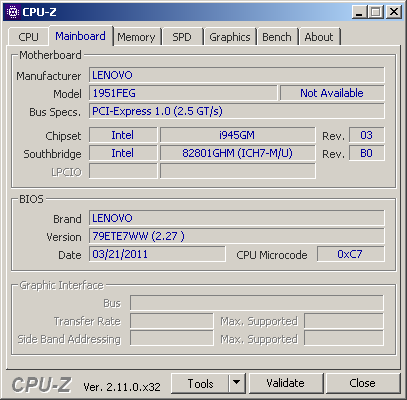Click the Southbridge Rev. value B0
Screen dimensions: 407x400
(x=366, y=153)
